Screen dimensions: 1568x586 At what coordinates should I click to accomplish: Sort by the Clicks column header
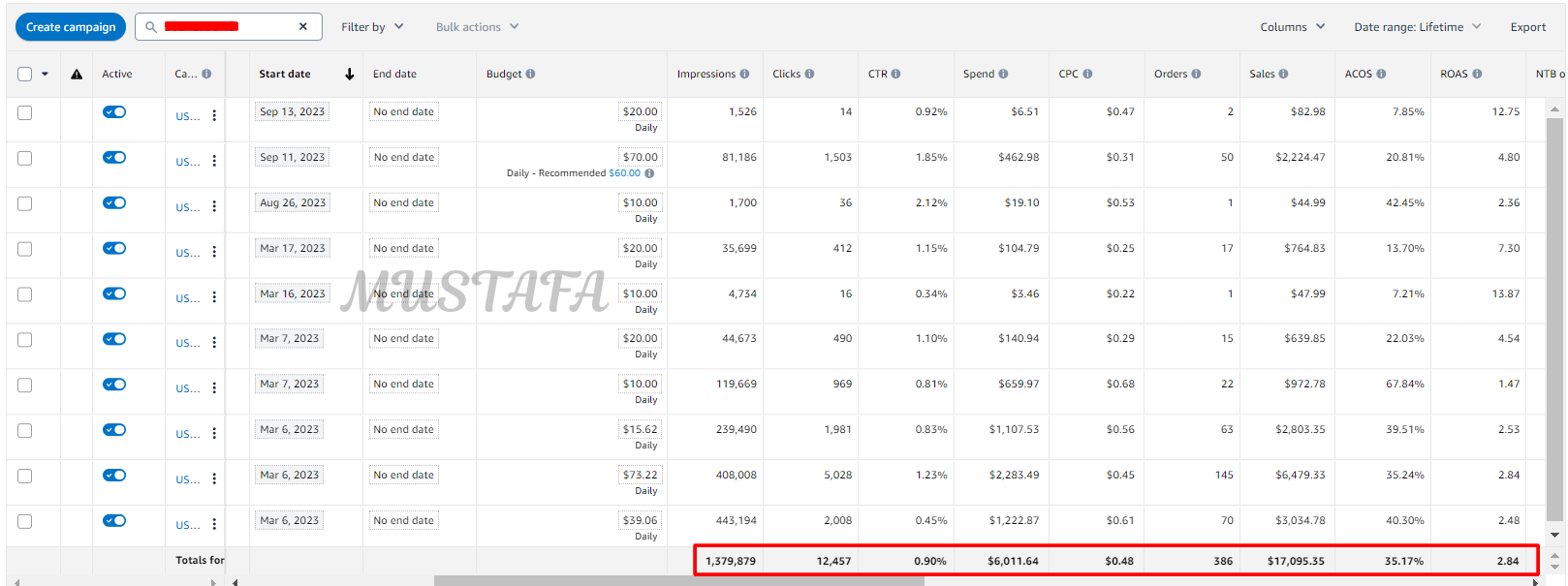(786, 74)
